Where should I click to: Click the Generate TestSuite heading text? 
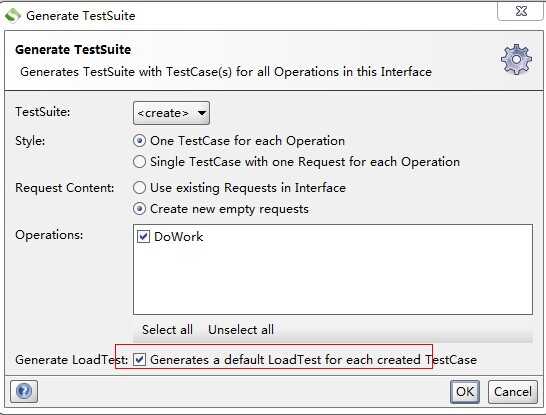coord(73,49)
